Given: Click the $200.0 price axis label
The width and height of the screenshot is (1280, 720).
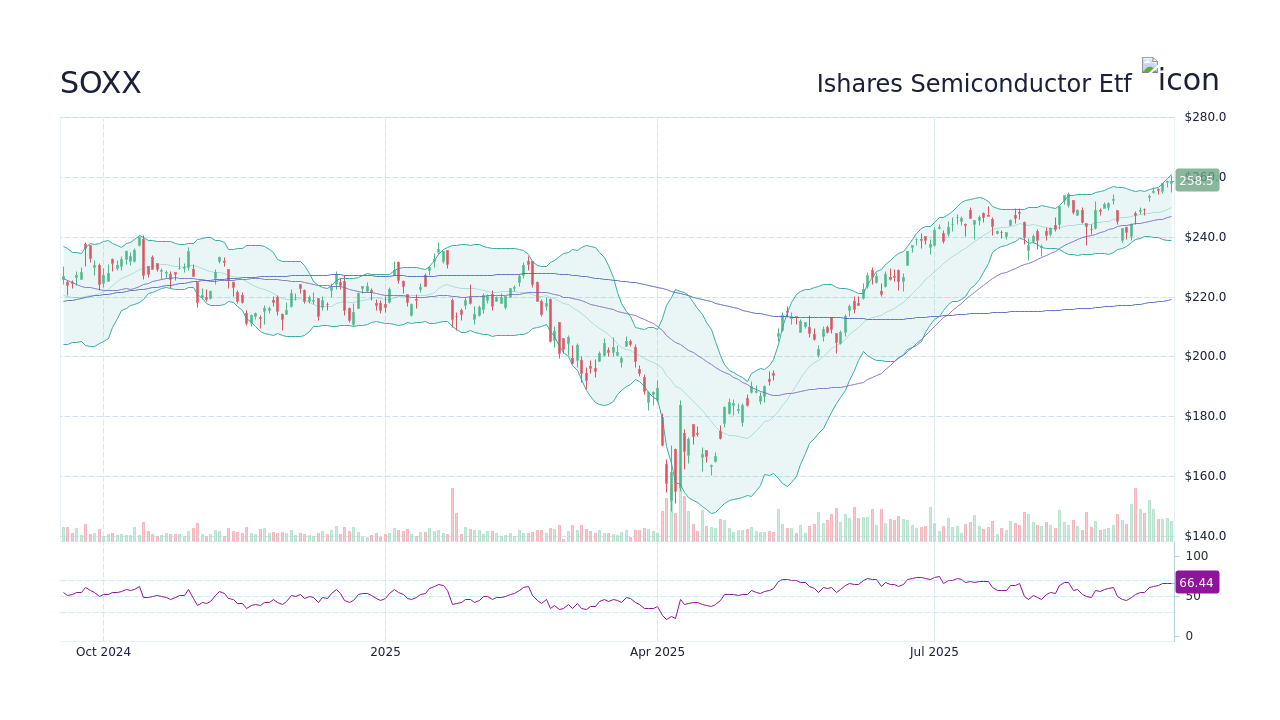Looking at the screenshot, I should point(1205,356).
